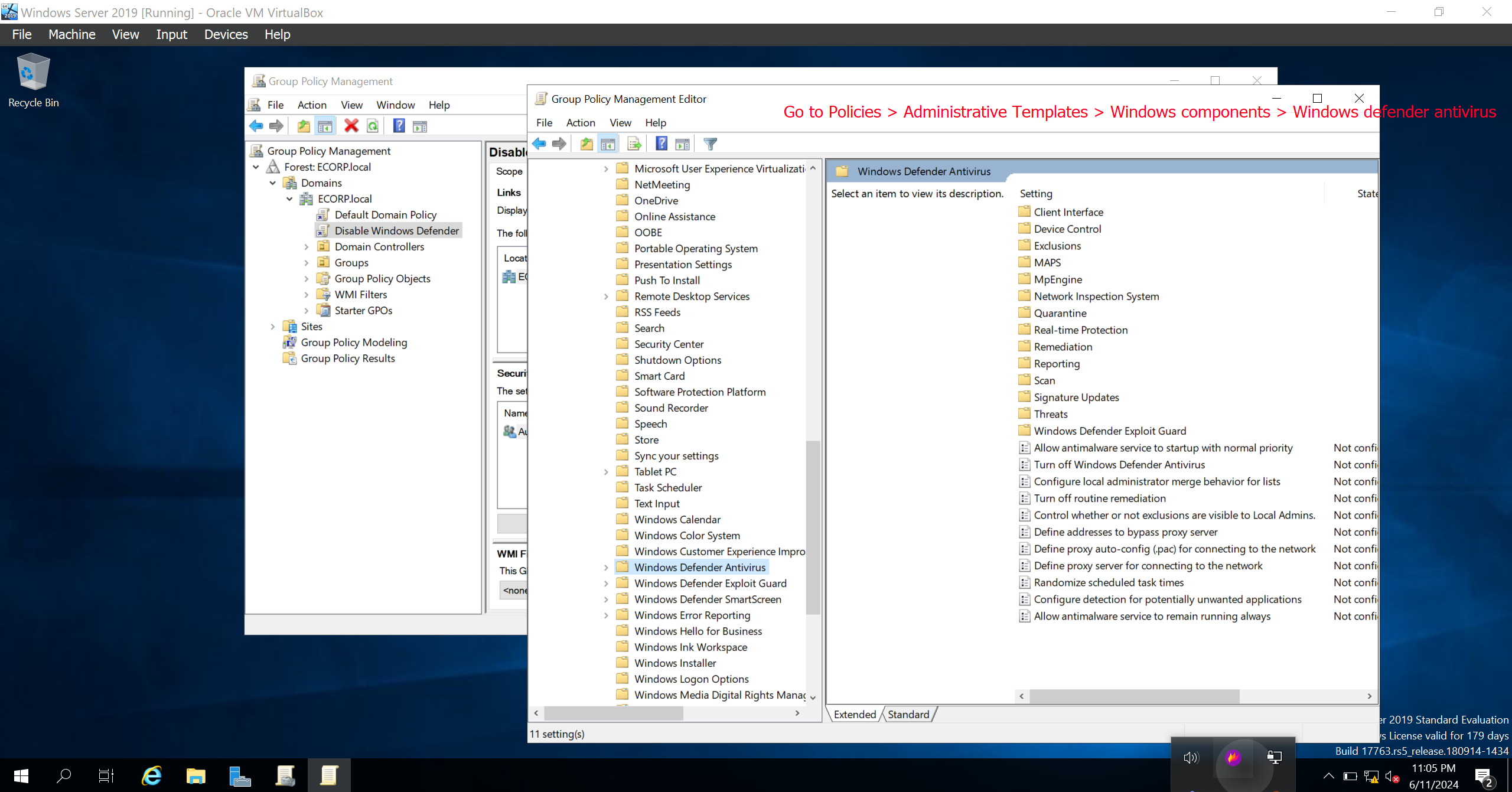Click Forward arrow in Group Policy Management toolbar
This screenshot has height=792, width=1512.
tap(276, 126)
